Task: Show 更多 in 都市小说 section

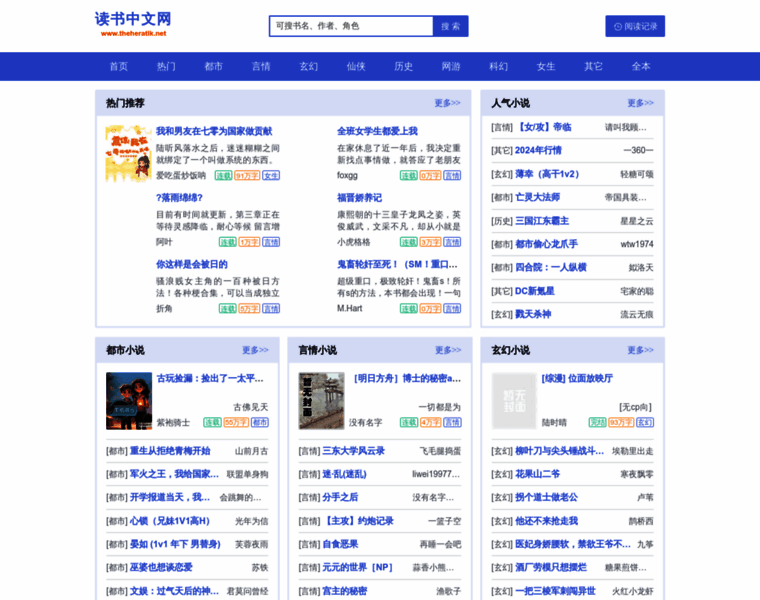Action: click(x=255, y=350)
